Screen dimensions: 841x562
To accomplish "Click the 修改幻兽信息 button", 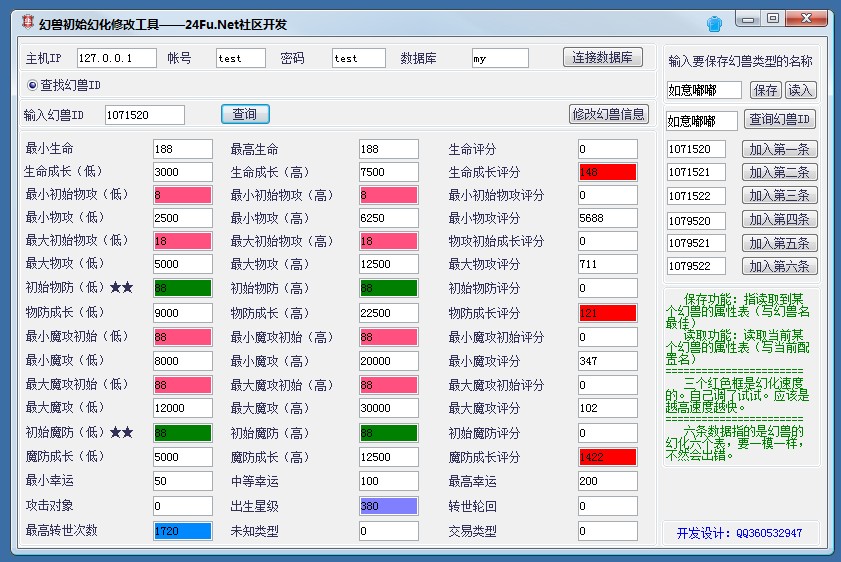I will point(608,114).
